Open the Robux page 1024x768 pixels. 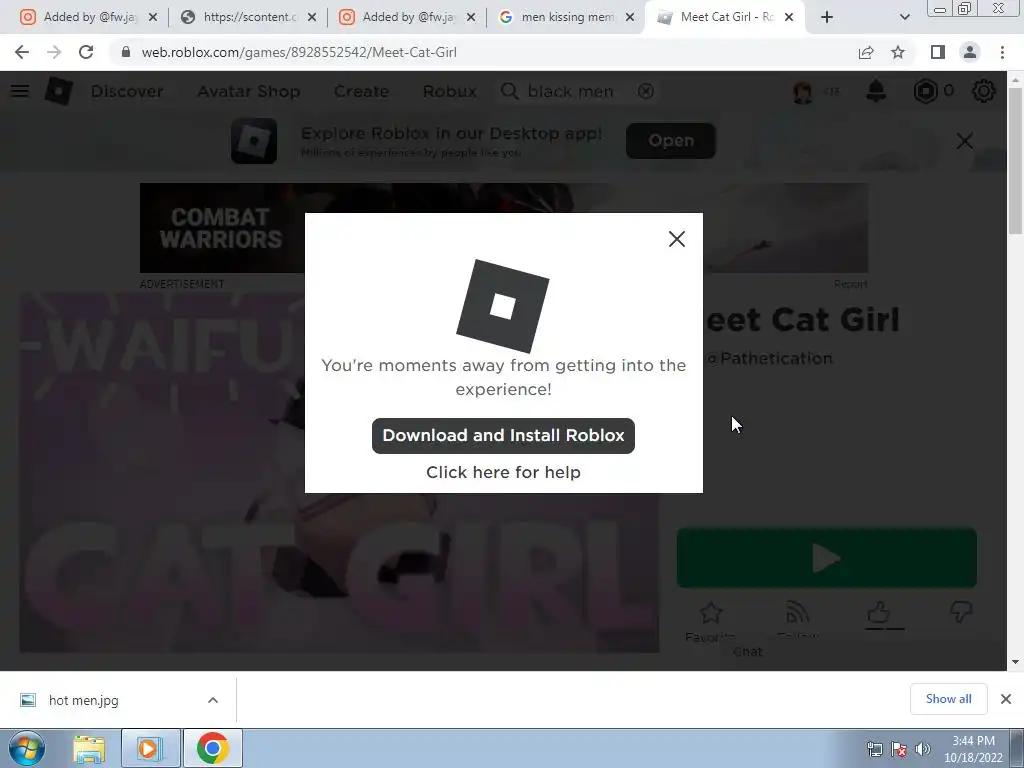[449, 91]
